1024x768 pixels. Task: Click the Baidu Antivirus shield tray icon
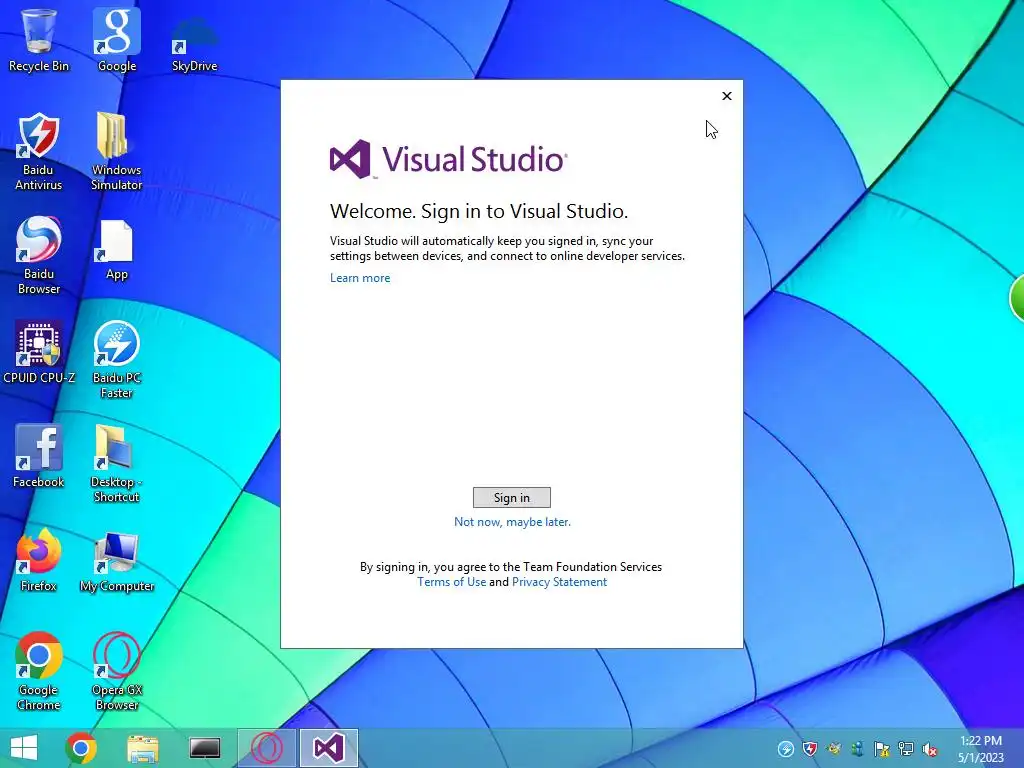pos(810,749)
